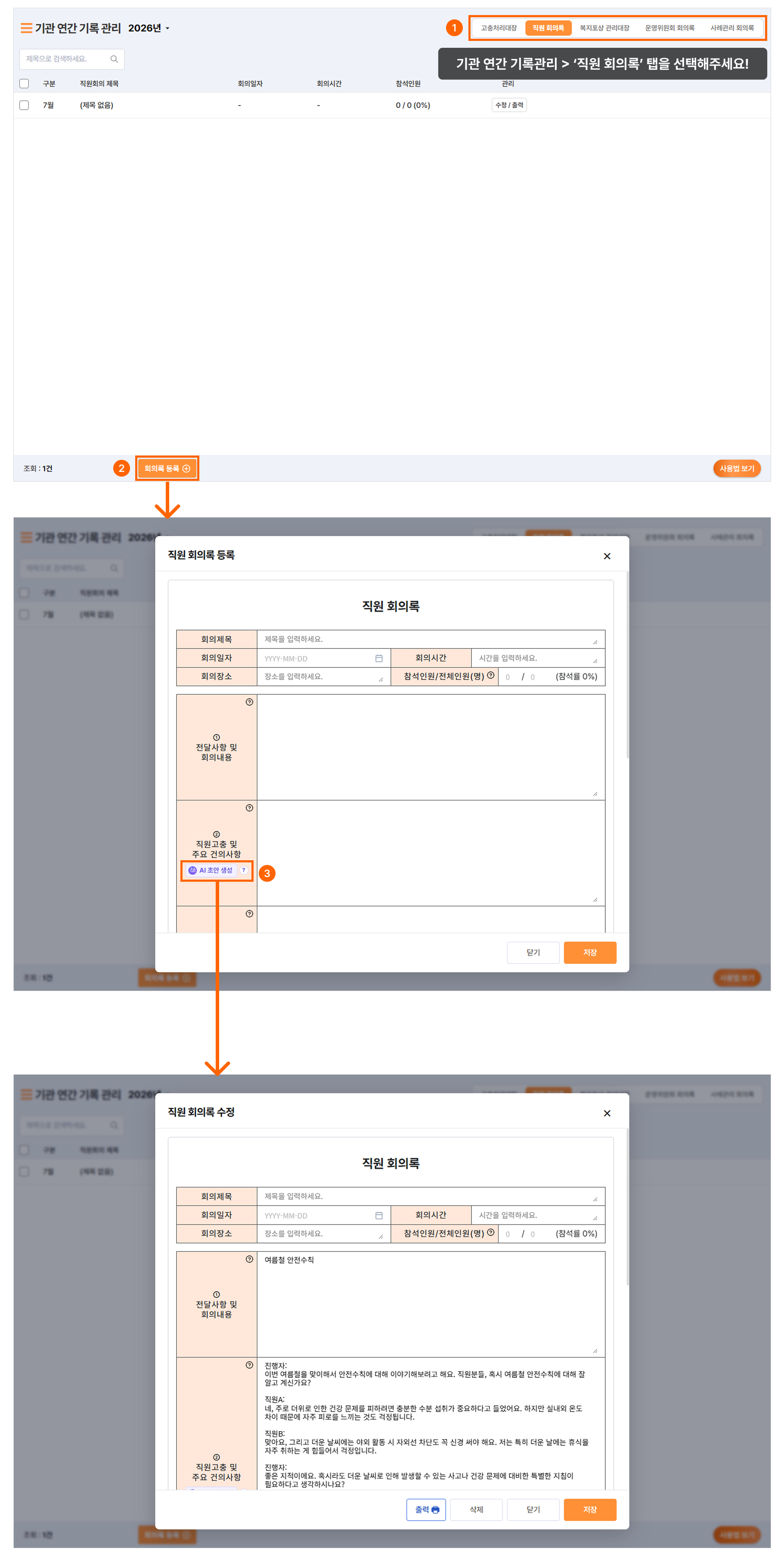Click 수정 / 출력 on the 7월 row
The width and height of the screenshot is (784, 1556).
click(509, 105)
